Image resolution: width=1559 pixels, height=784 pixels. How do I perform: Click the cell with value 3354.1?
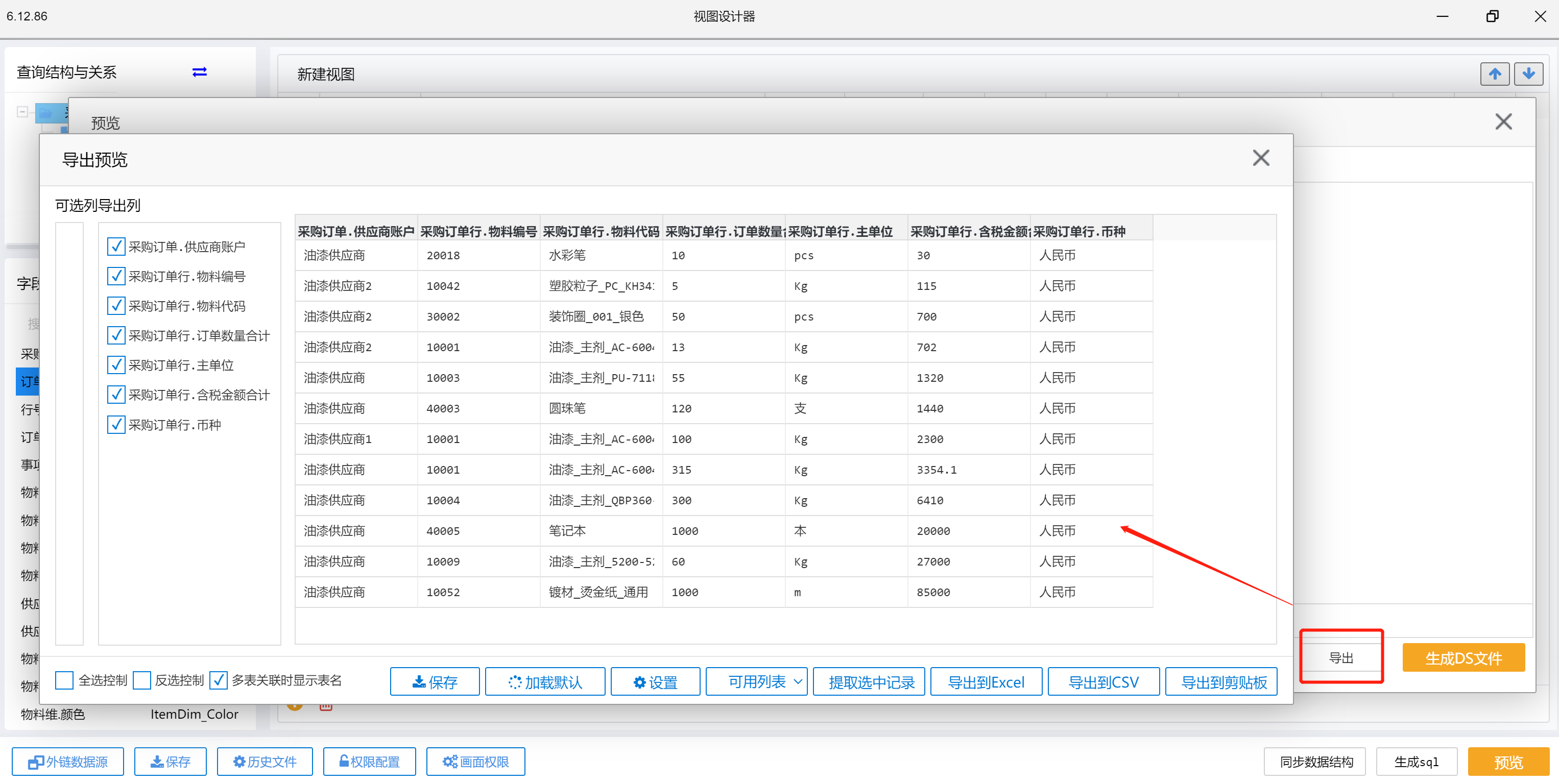[968, 470]
